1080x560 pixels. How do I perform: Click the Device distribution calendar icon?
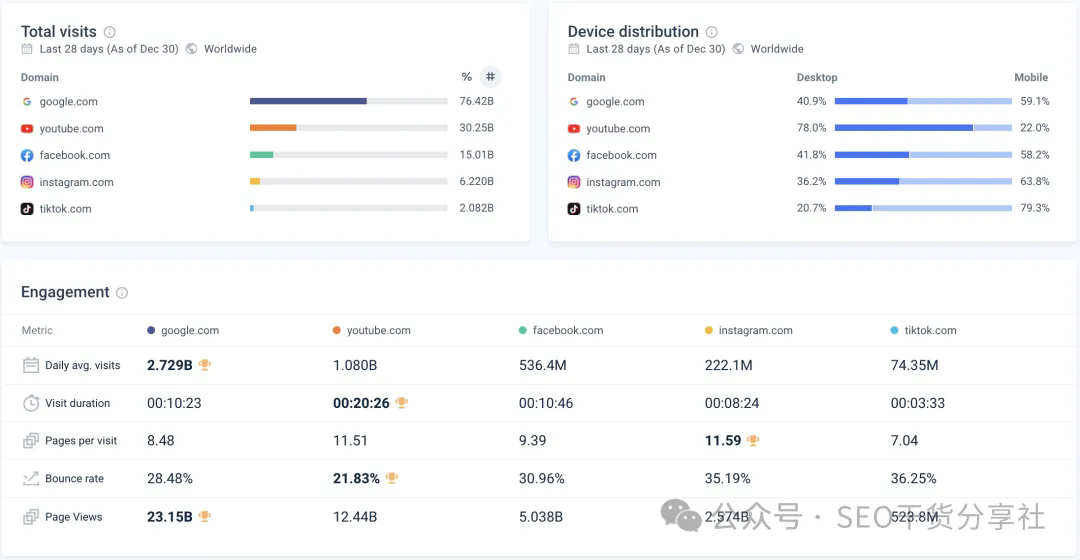pos(574,49)
